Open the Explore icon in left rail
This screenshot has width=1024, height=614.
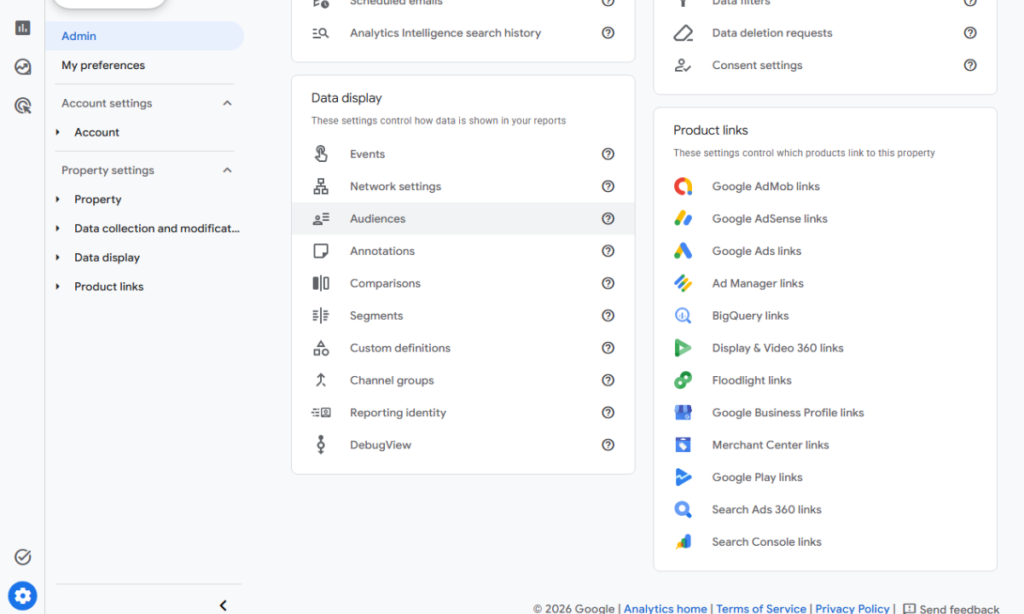pos(23,67)
